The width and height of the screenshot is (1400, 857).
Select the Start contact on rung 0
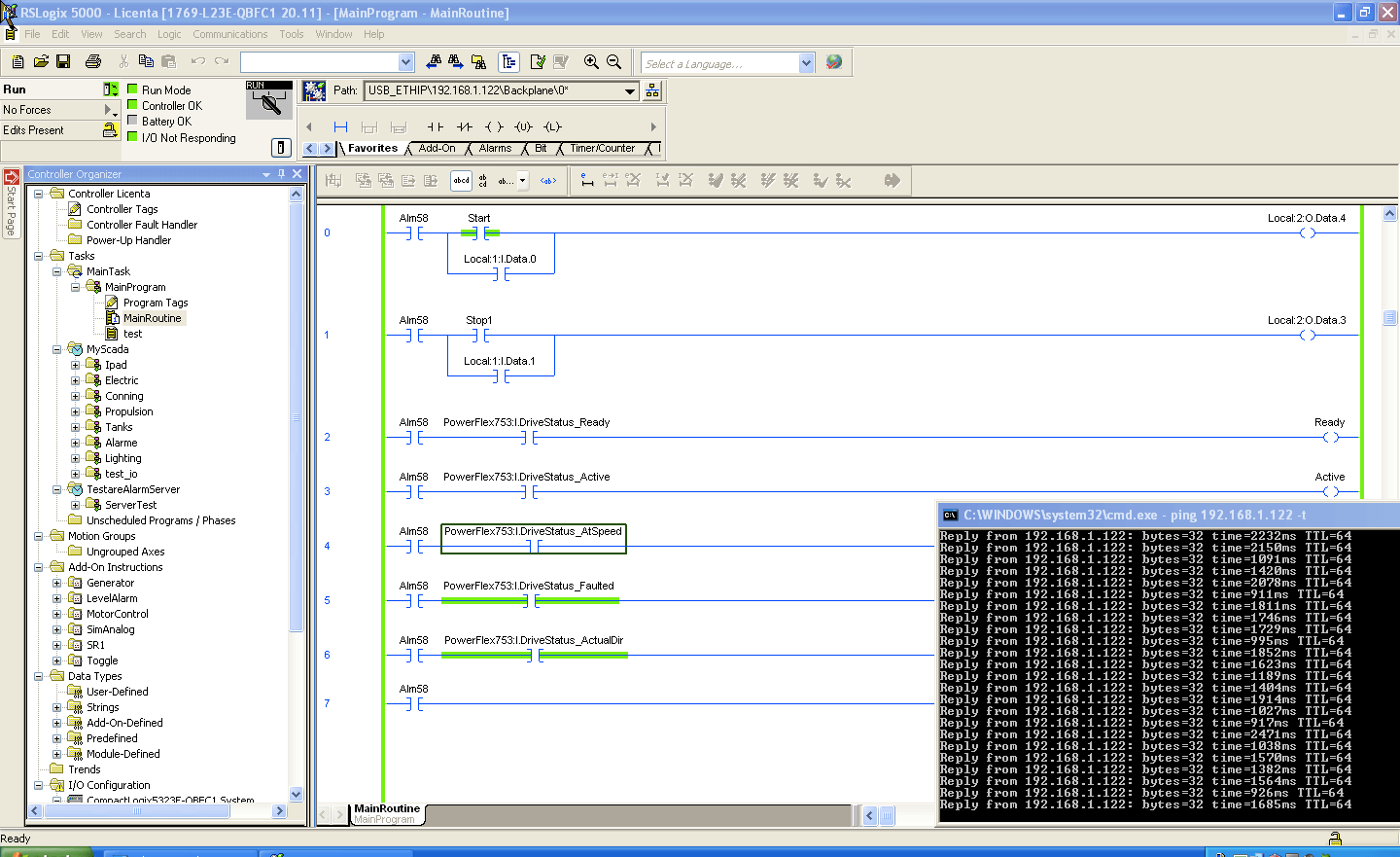pos(479,232)
